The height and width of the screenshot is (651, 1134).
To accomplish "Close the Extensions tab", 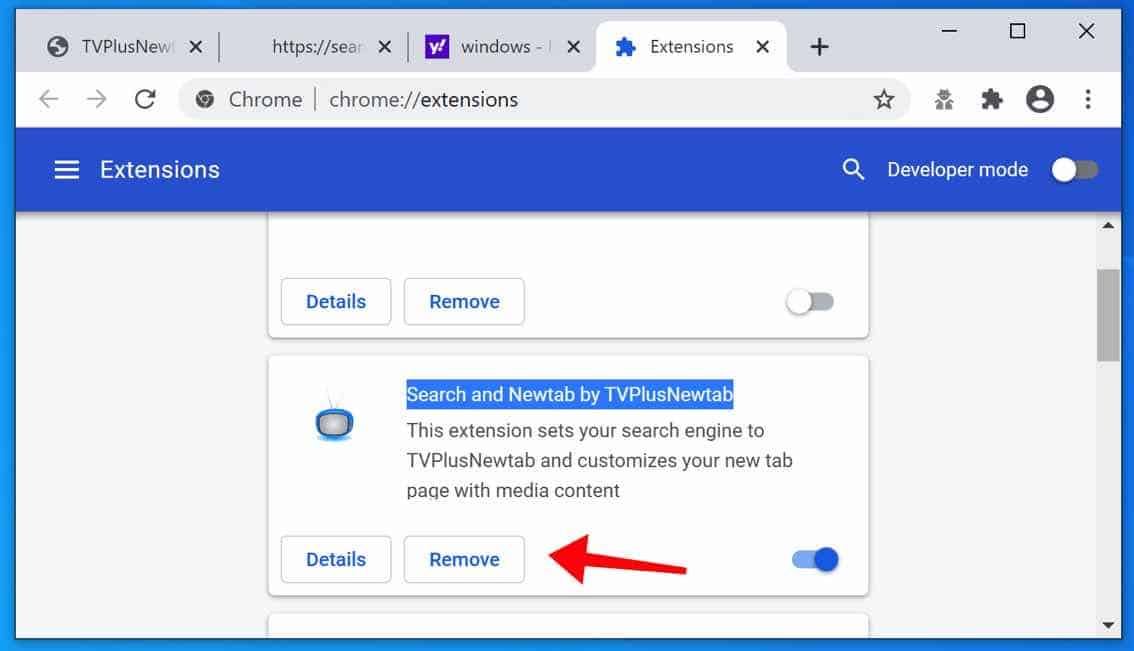I will click(x=762, y=47).
